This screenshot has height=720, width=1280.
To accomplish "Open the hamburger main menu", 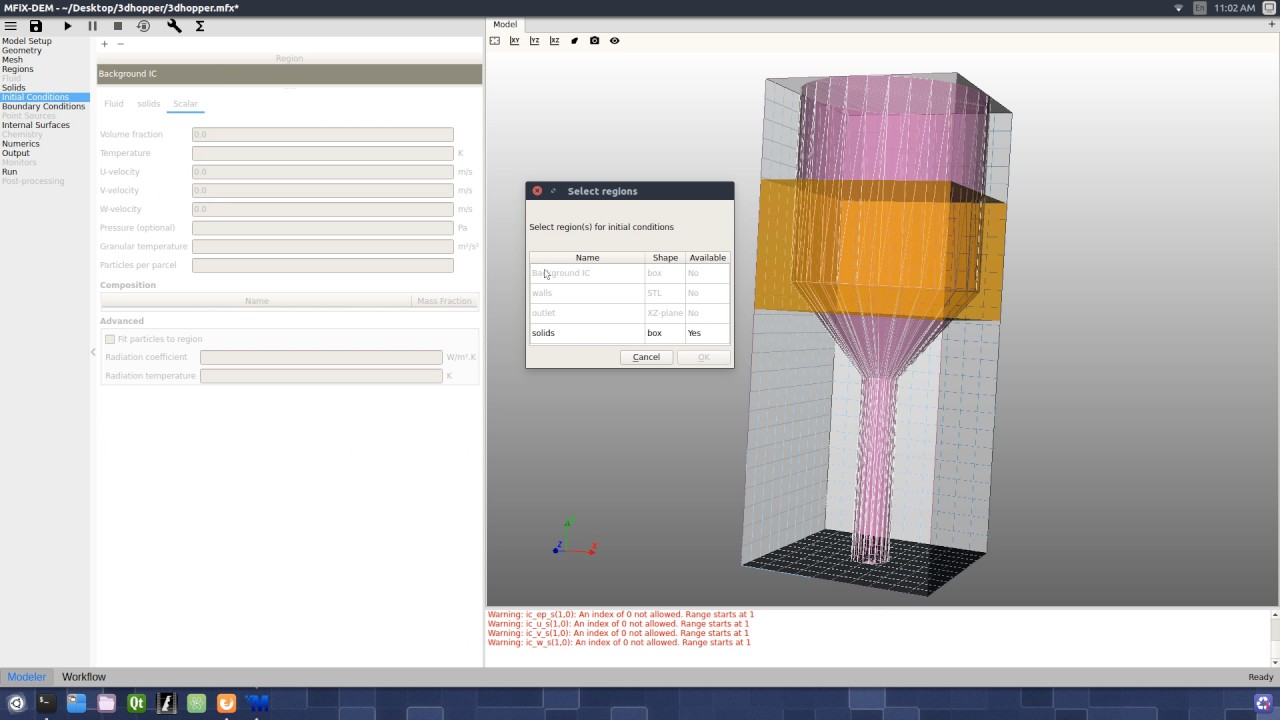I will [x=10, y=26].
